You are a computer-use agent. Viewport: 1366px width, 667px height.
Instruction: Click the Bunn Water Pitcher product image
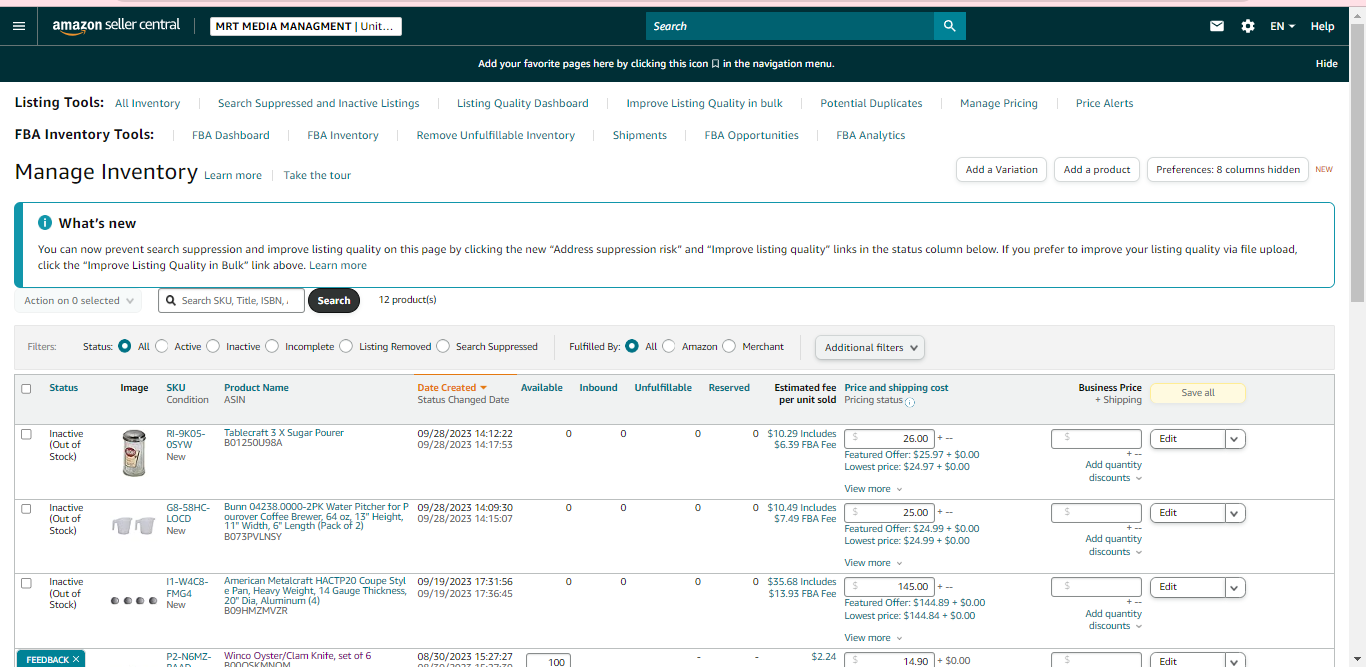point(133,524)
